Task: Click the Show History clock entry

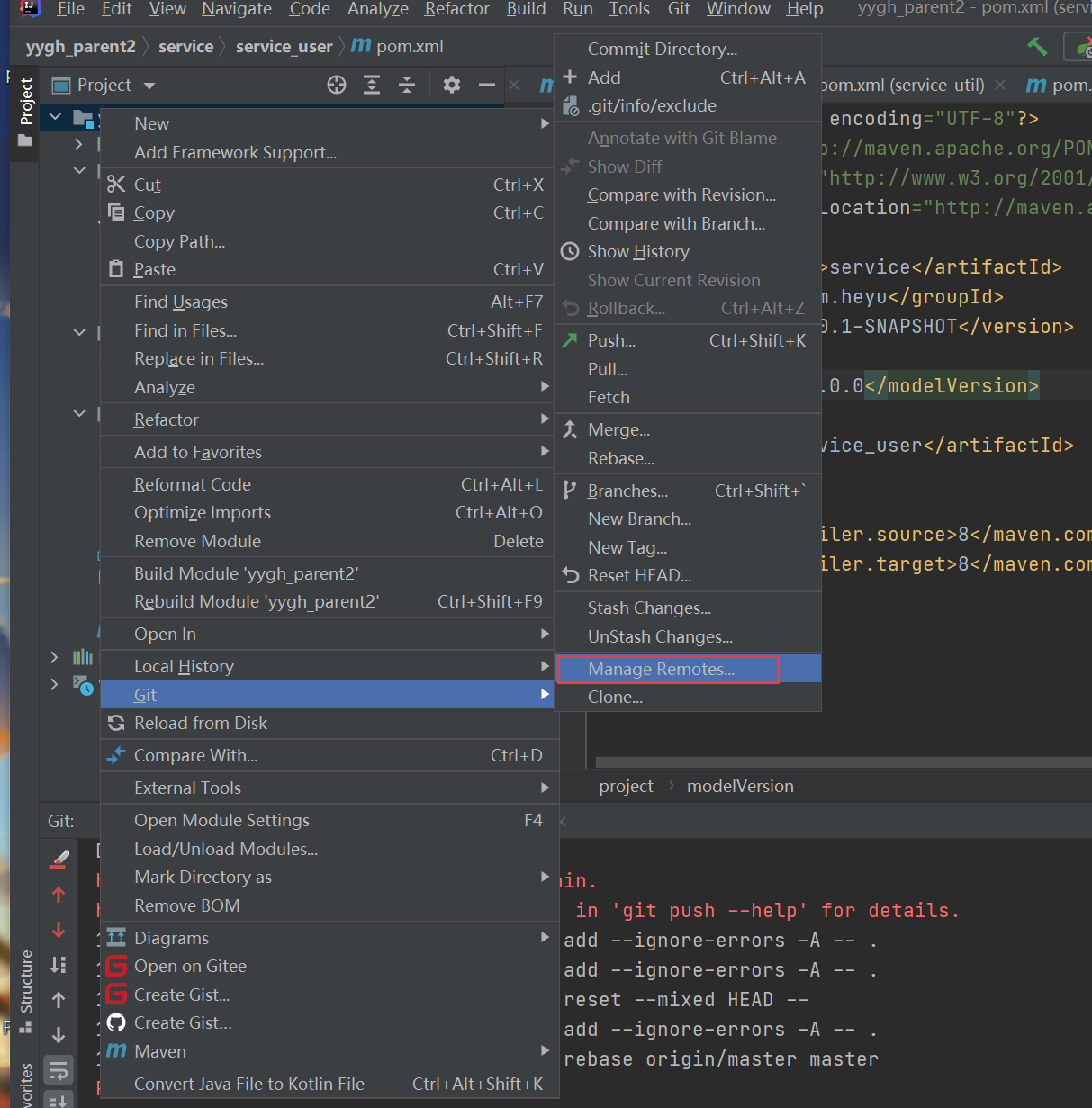Action: point(688,251)
